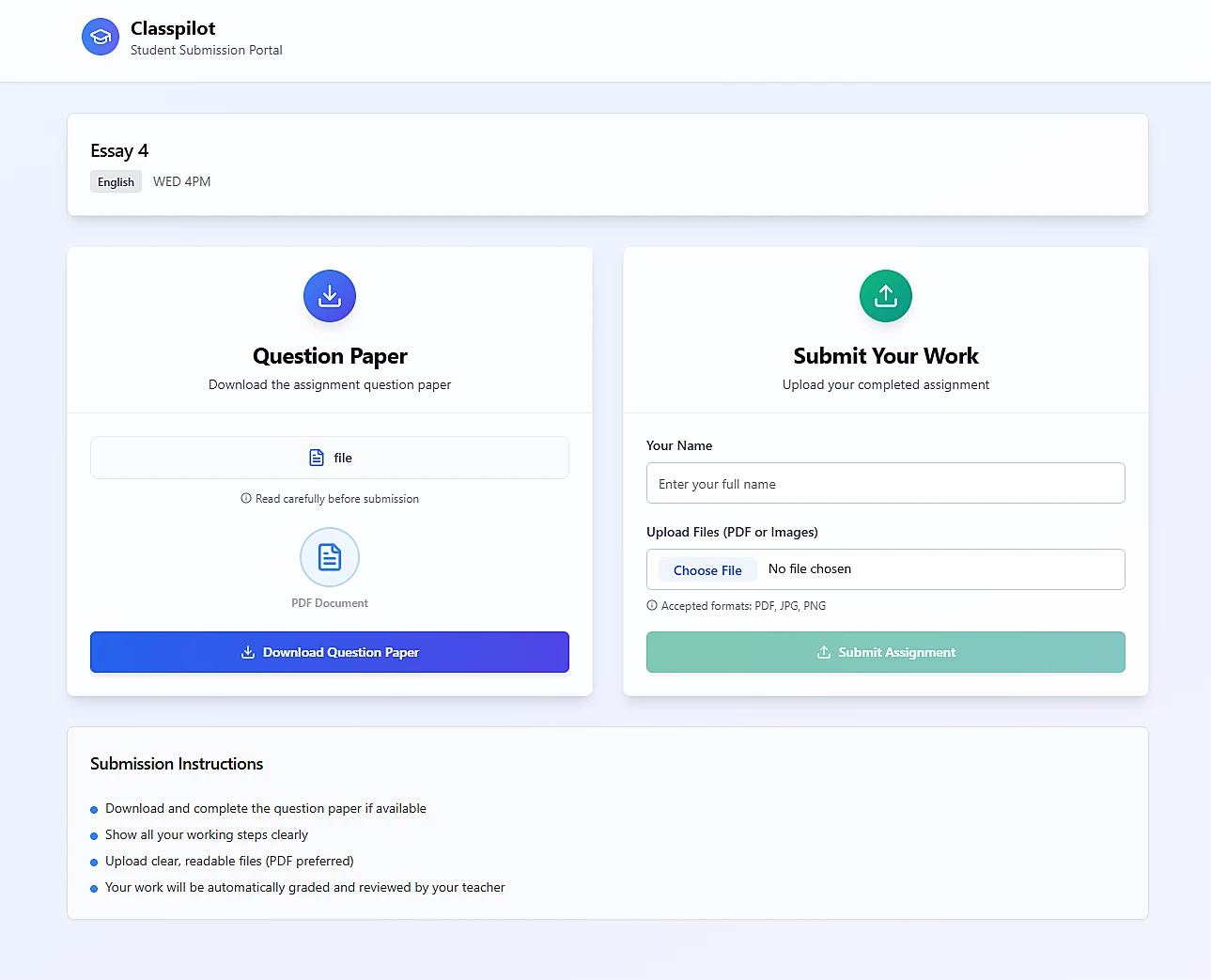The height and width of the screenshot is (980, 1211).
Task: Click the English subject tag
Action: point(116,182)
